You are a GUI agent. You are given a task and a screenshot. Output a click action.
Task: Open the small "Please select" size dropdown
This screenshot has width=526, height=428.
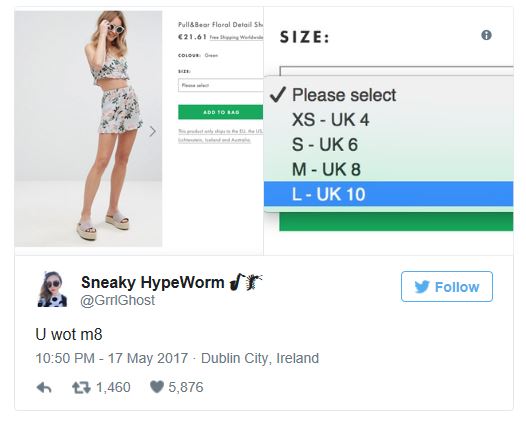[x=220, y=85]
